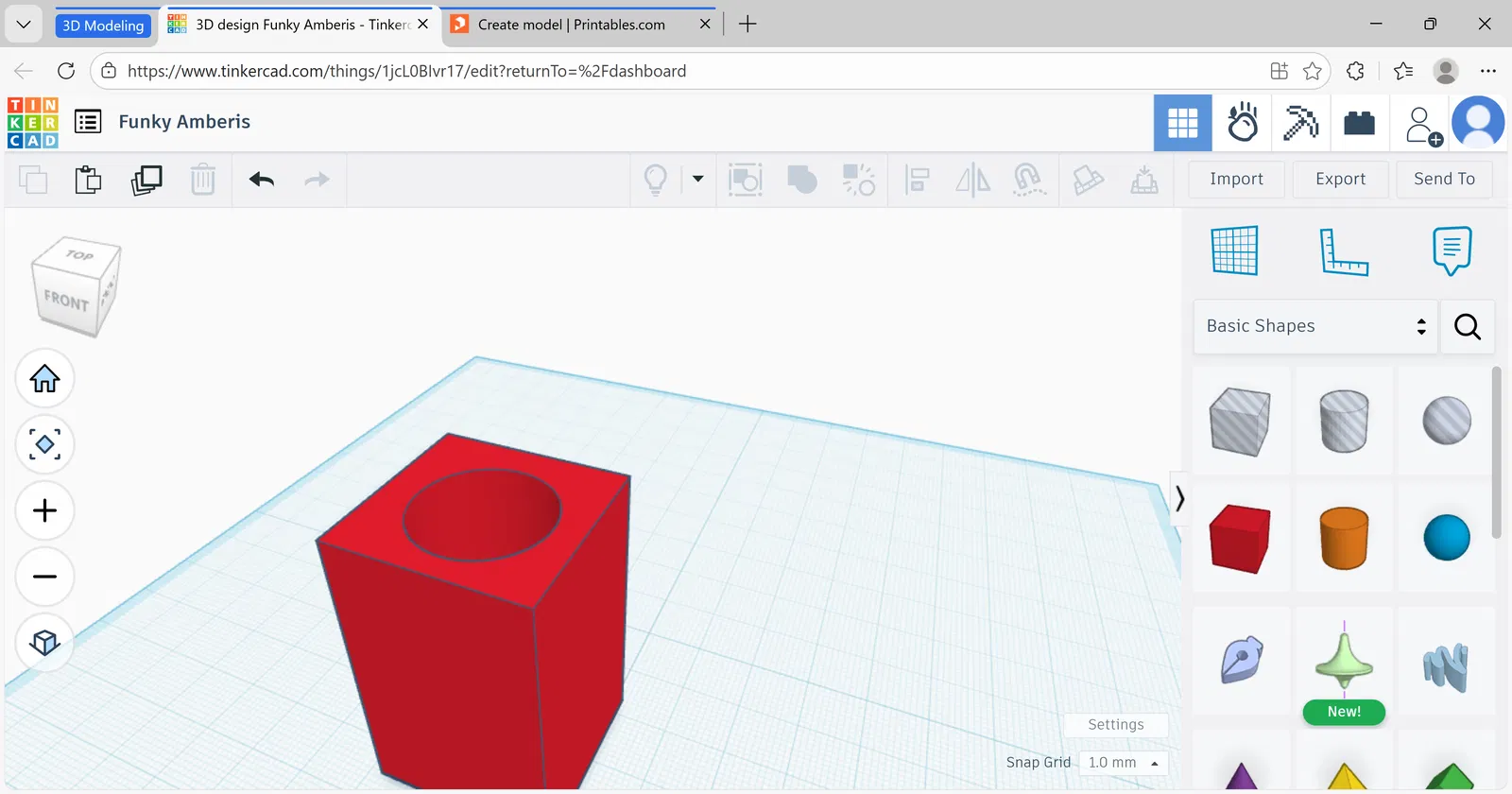Screen dimensions: 1512x794
Task: Click the Export button
Action: [x=1340, y=179]
